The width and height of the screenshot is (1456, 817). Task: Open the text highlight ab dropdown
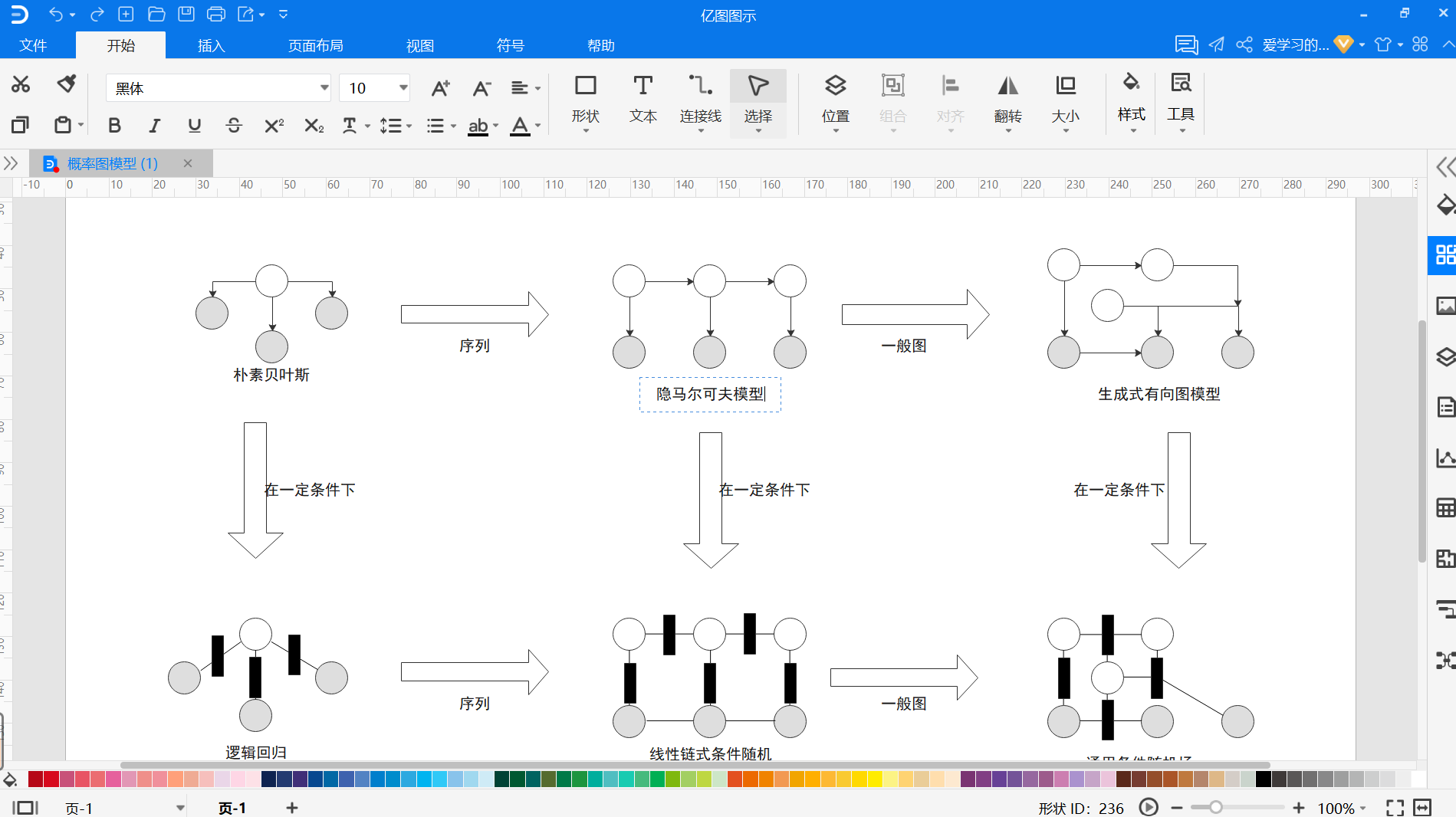click(483, 125)
